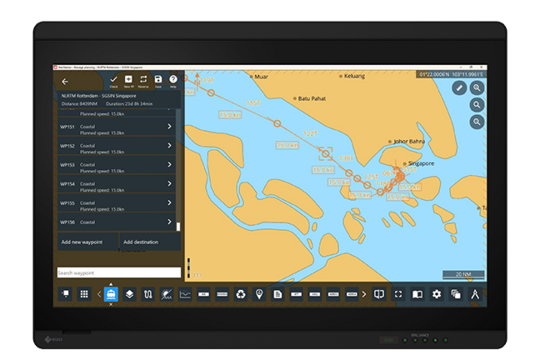Open the line graph chart icon
Image resolution: width=540 pixels, height=360 pixels.
tap(185, 294)
